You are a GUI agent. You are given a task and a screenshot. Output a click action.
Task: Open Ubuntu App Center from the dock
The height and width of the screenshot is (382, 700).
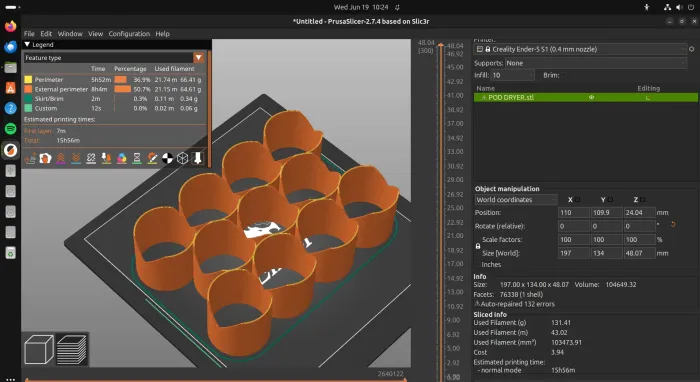coord(11,88)
